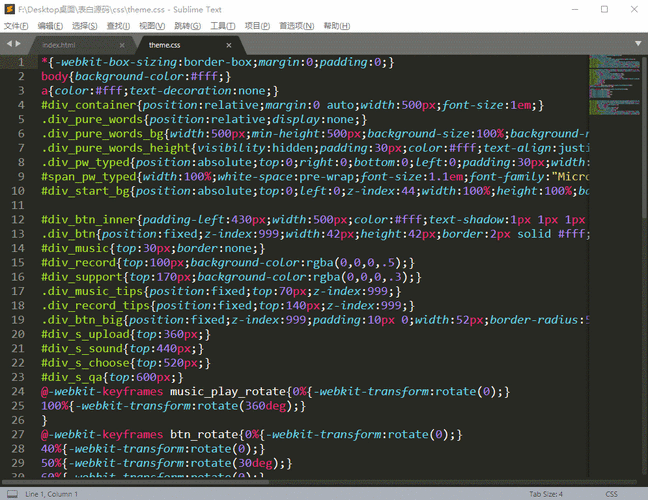Close the index.html tab
Screen dimensions: 648x500
122,45
